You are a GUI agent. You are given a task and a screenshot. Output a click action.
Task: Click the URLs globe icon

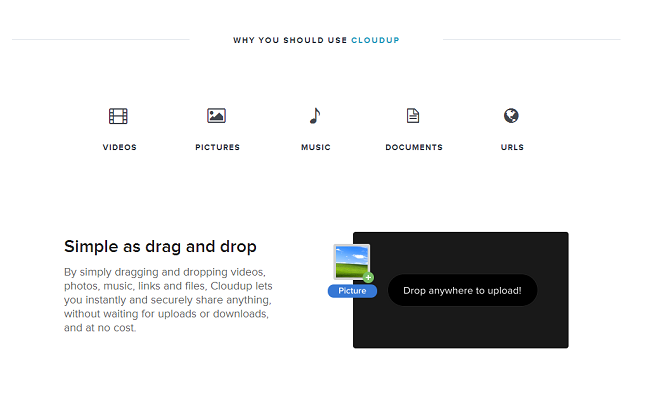pos(511,115)
